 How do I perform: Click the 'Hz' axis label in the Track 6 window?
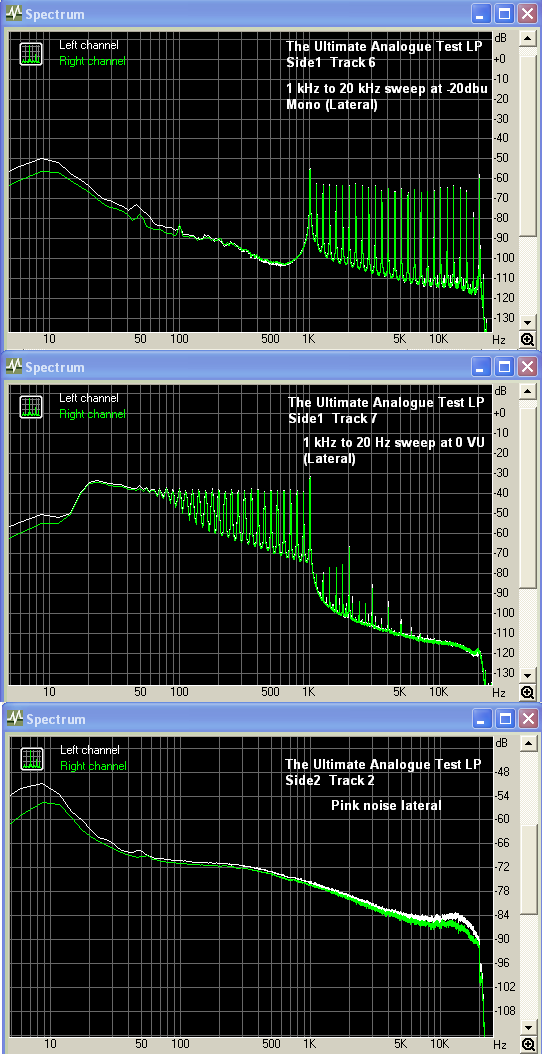(498, 339)
